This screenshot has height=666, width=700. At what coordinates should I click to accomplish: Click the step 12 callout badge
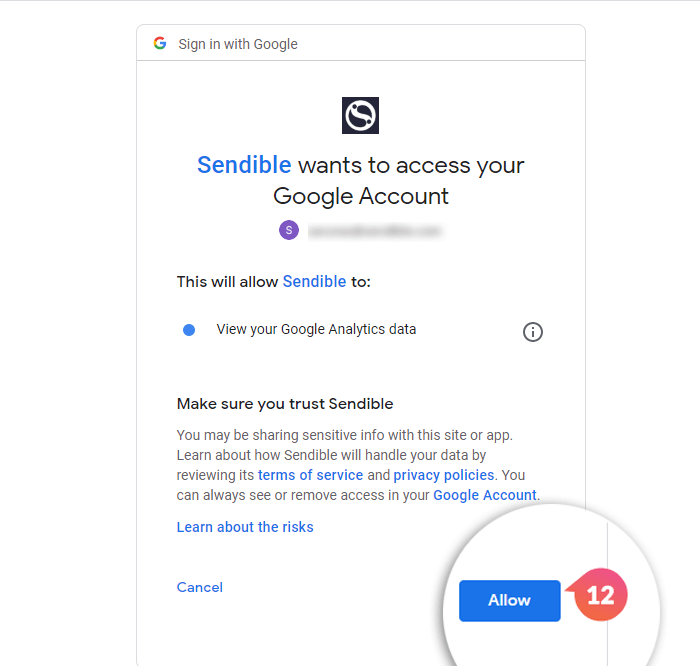[x=600, y=596]
